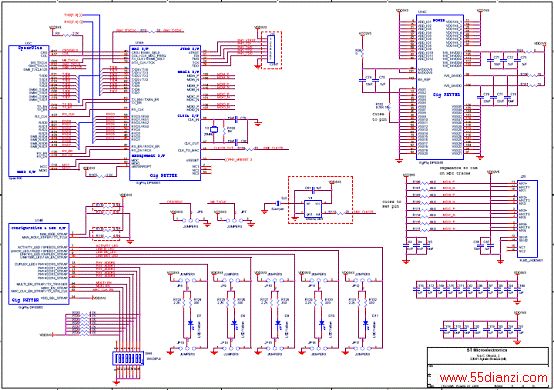Viewport: 554px width, 390px height.
Task: Click the rightmost LED diode symbol D11
Action: tap(366, 323)
